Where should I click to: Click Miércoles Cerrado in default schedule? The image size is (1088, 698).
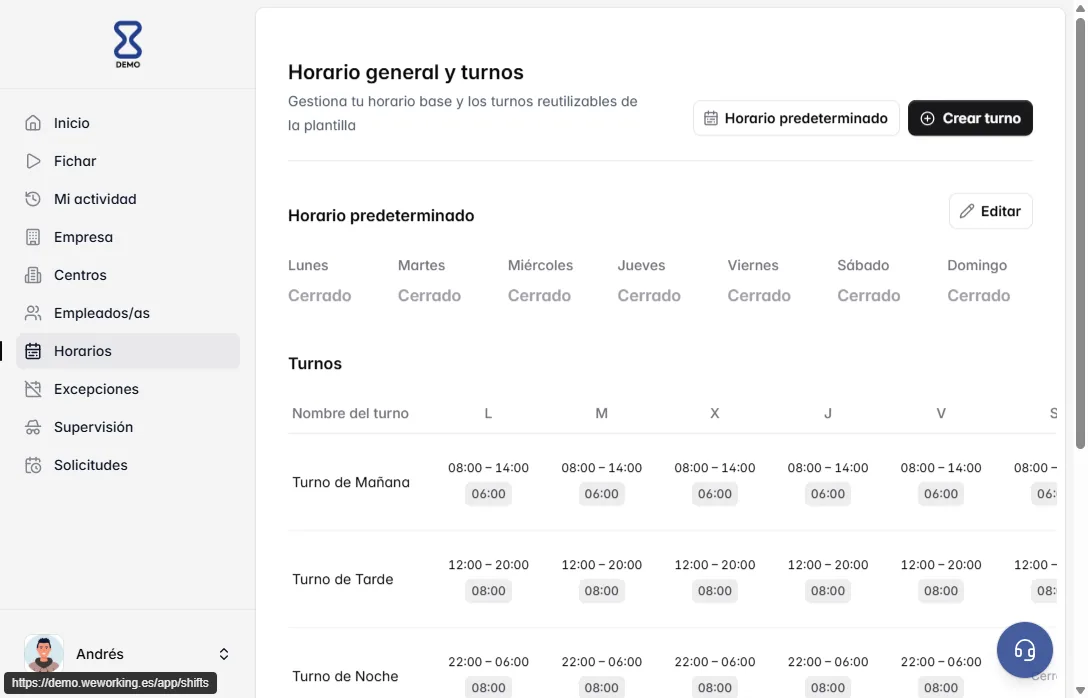(x=539, y=296)
